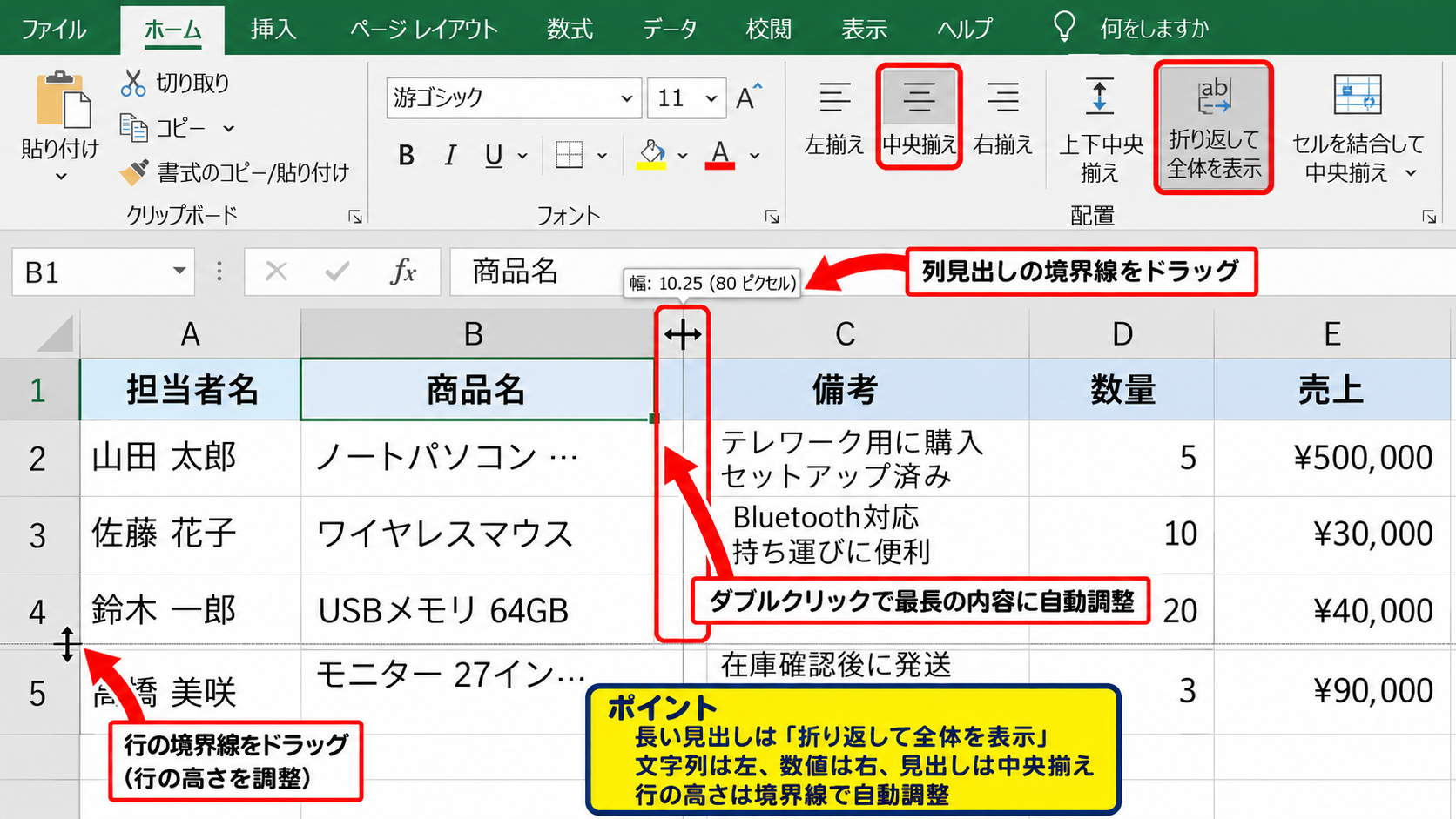Open the clipboard dialog launcher
Image resolution: width=1456 pixels, height=819 pixels.
pos(355,217)
